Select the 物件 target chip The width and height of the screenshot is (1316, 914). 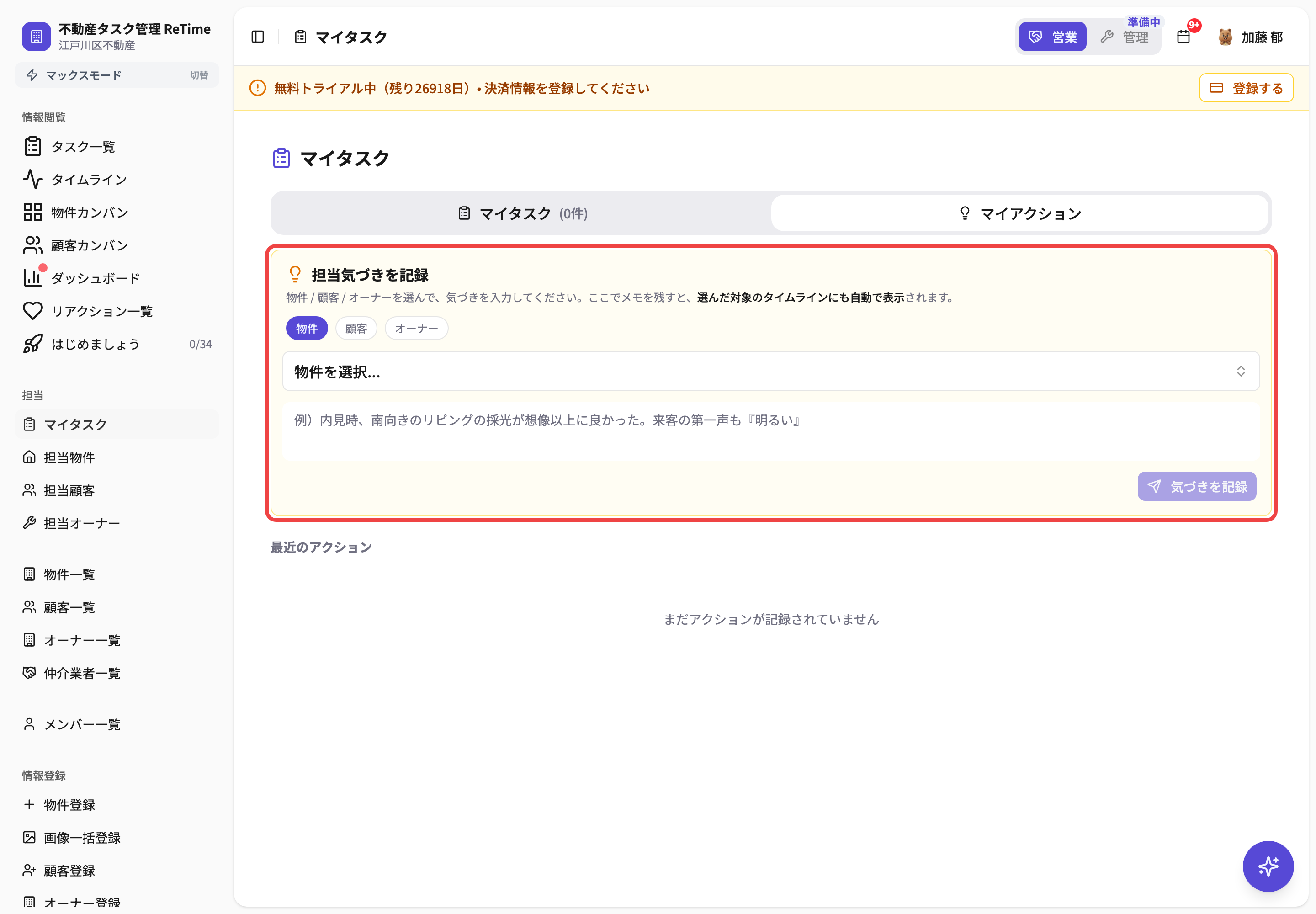coord(306,328)
